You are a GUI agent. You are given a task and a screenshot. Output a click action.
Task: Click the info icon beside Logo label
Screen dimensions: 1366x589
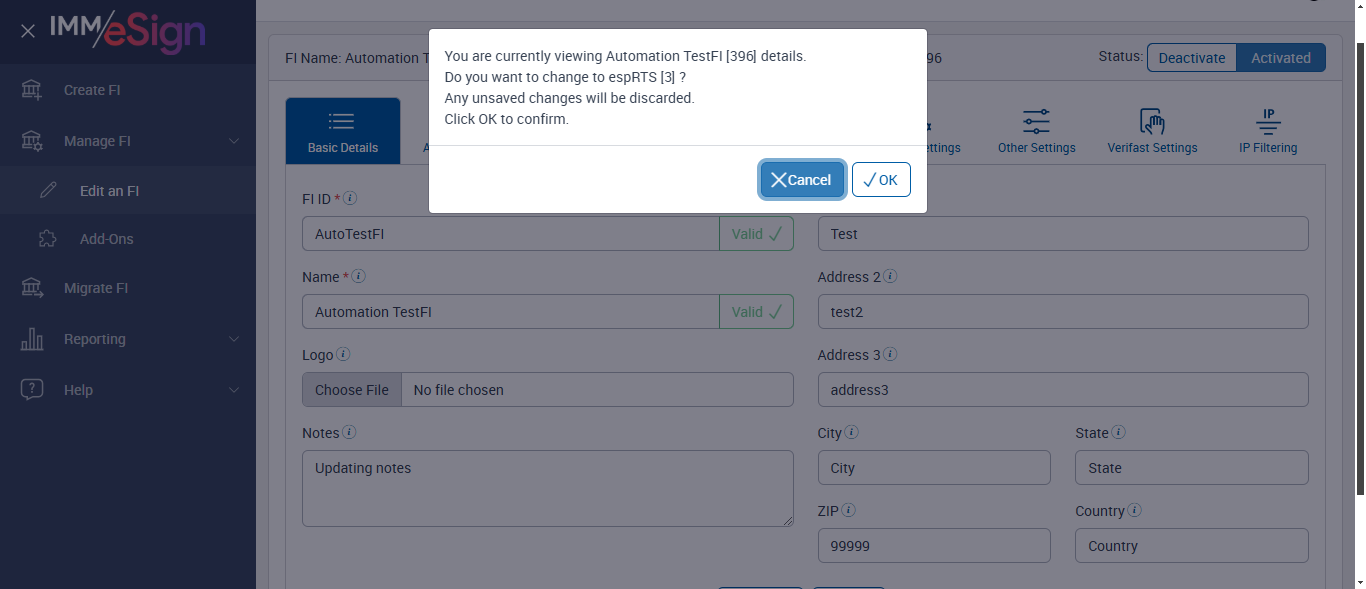(343, 355)
